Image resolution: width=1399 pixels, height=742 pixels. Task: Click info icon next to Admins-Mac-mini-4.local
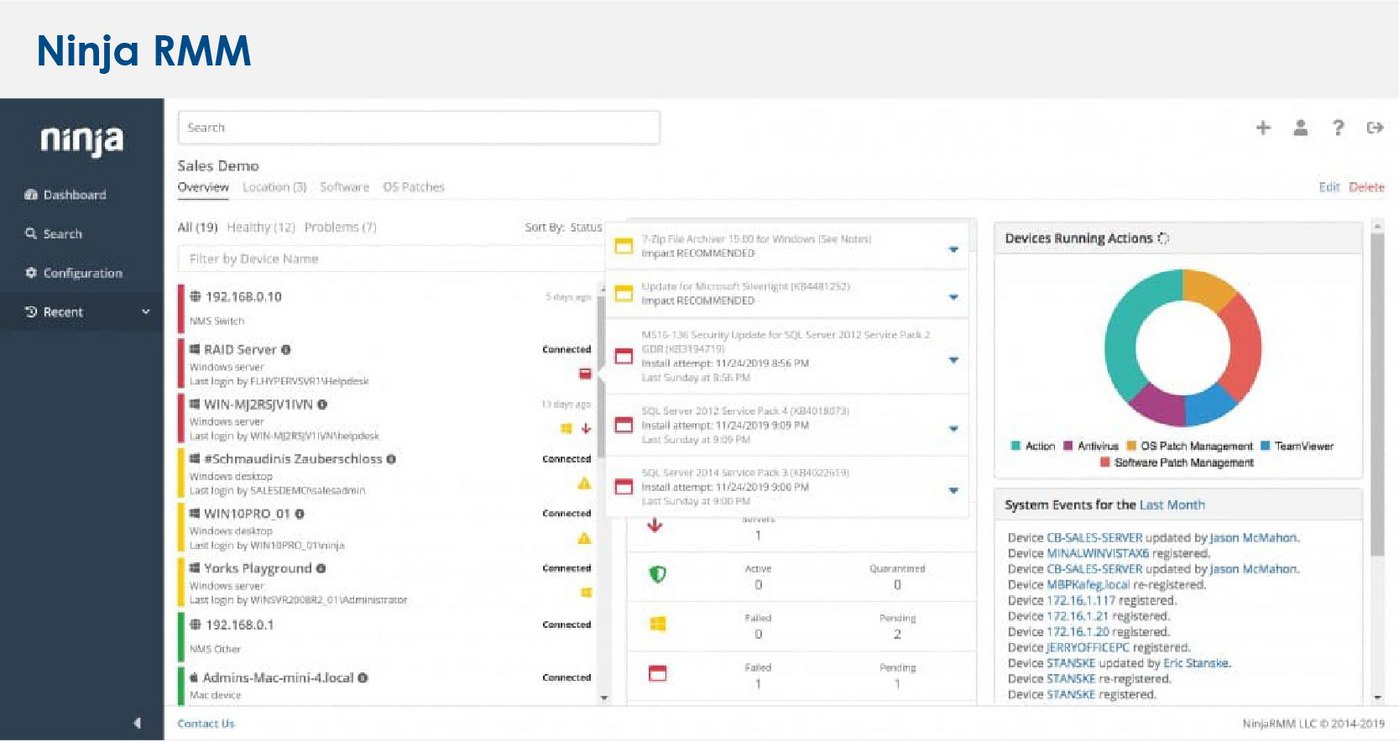click(363, 678)
